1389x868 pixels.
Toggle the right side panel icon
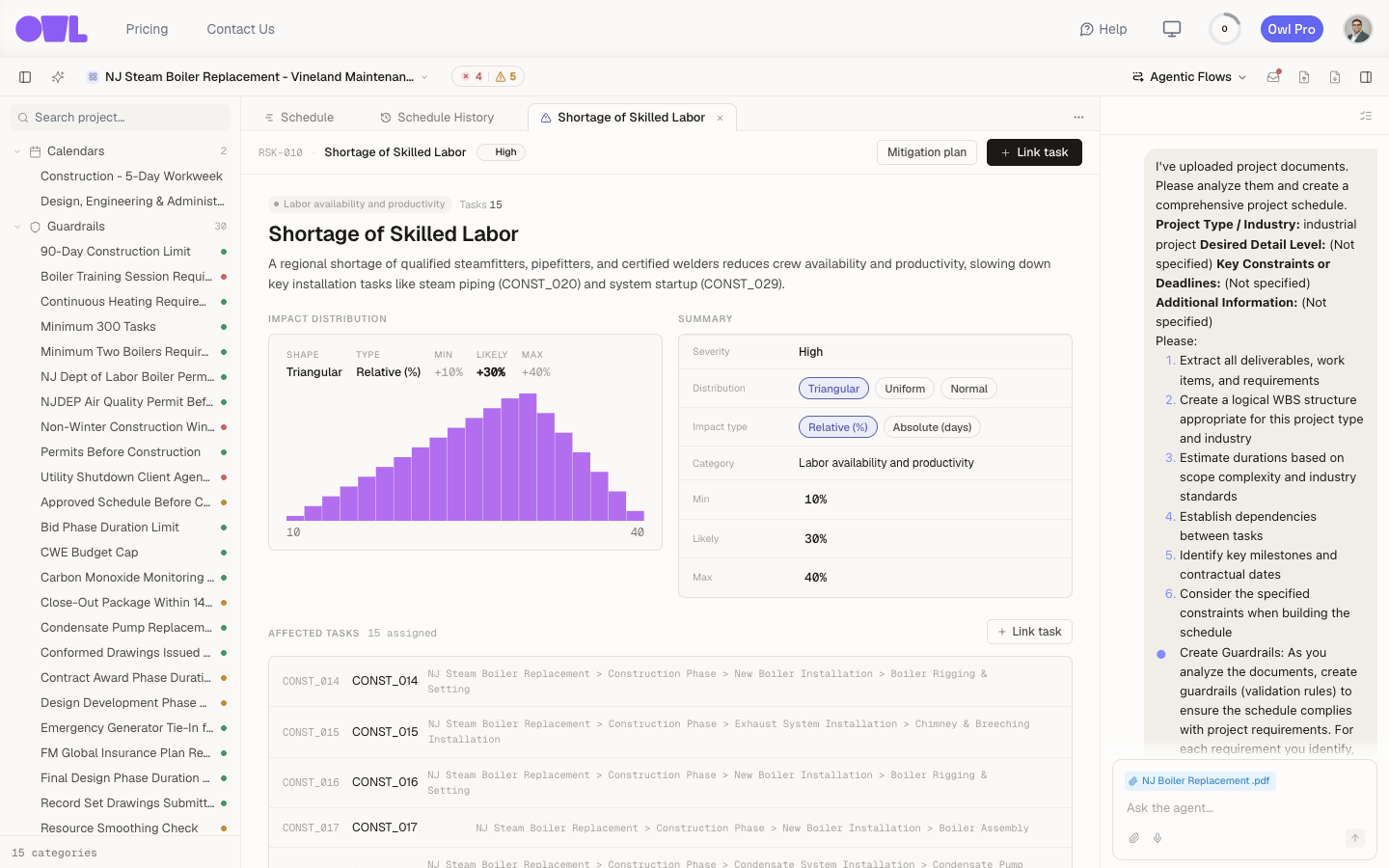1366,77
